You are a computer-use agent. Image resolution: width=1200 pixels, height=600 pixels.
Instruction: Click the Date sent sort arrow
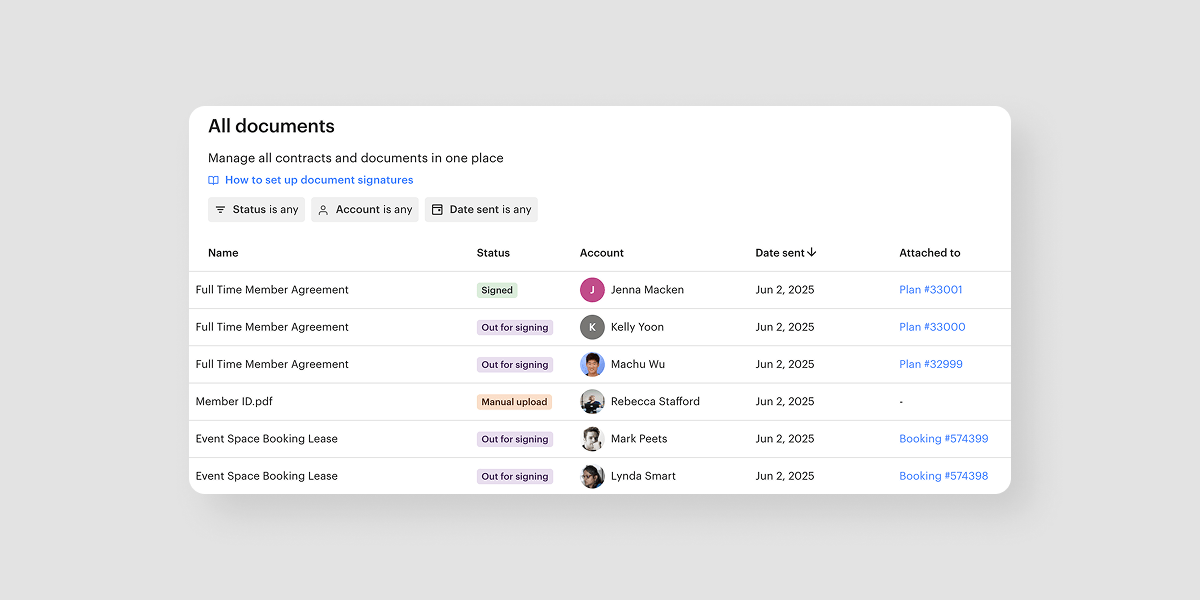click(812, 253)
